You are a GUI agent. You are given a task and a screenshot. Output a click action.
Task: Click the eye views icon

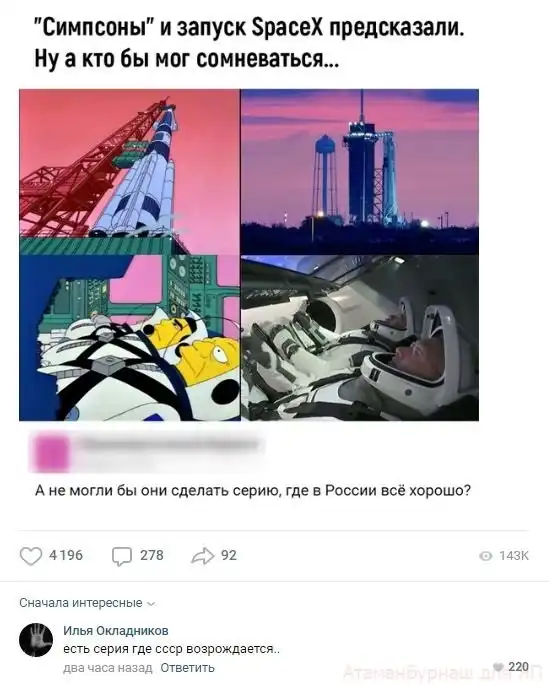pyautogui.click(x=486, y=556)
